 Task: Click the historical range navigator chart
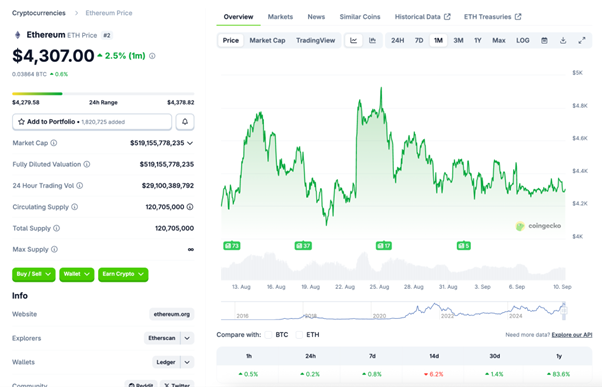coord(394,311)
